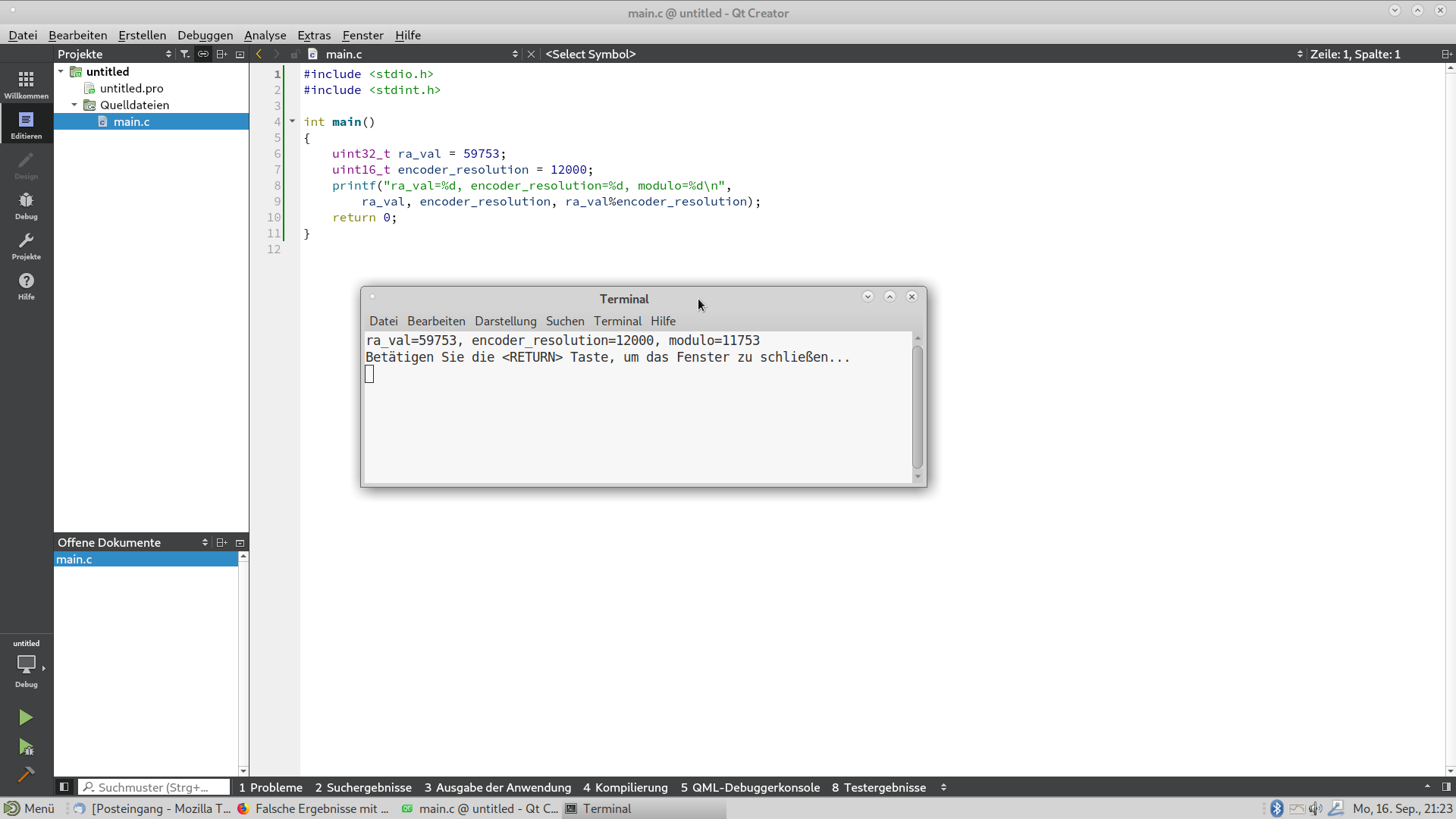This screenshot has width=1456, height=819.
Task: Click the Suchmuster locator field
Action: pos(155,787)
